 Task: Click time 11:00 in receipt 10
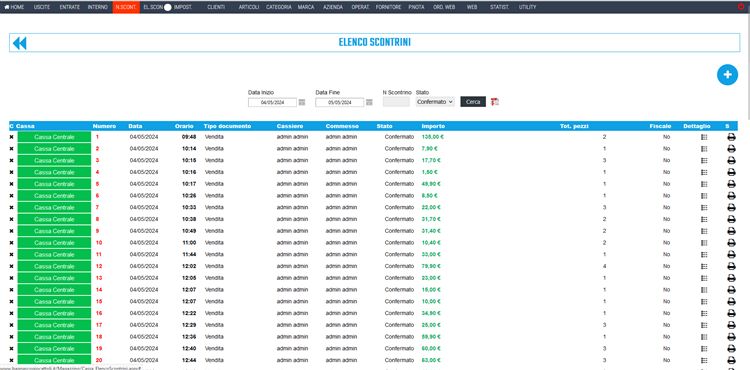pyautogui.click(x=189, y=243)
